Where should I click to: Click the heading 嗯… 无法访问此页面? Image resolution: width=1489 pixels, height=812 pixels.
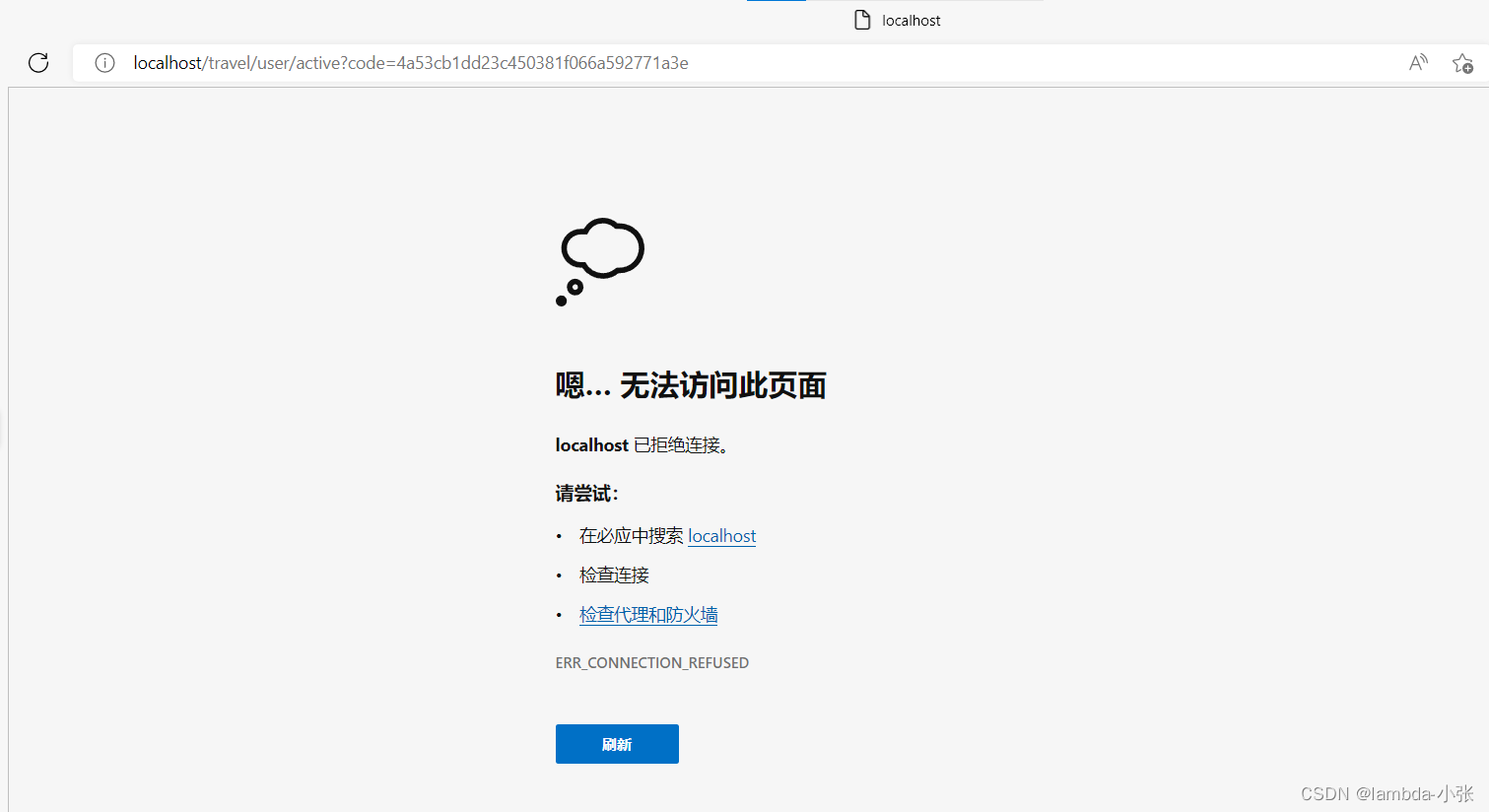click(x=691, y=385)
